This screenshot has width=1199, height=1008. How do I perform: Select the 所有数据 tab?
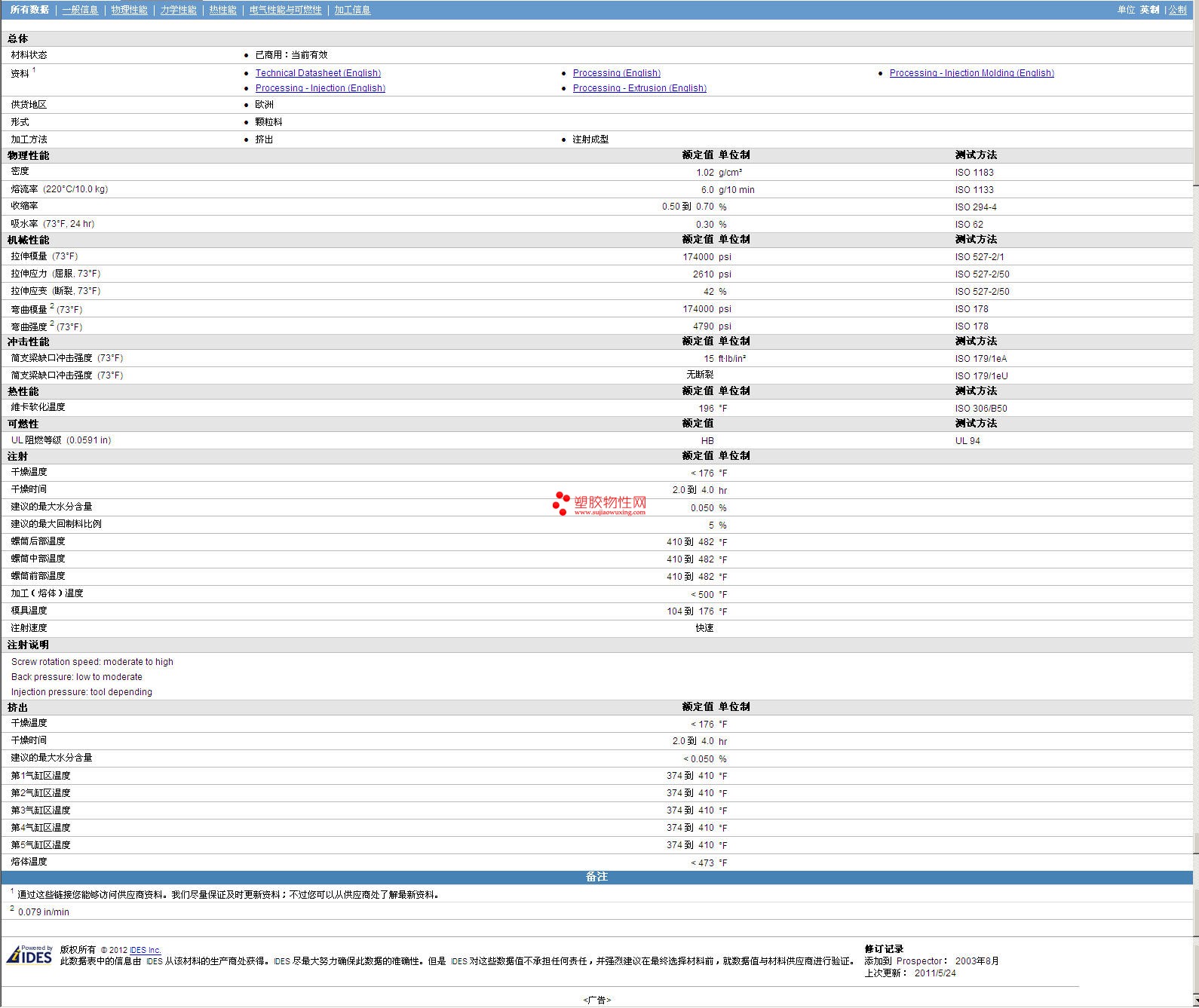click(x=29, y=10)
